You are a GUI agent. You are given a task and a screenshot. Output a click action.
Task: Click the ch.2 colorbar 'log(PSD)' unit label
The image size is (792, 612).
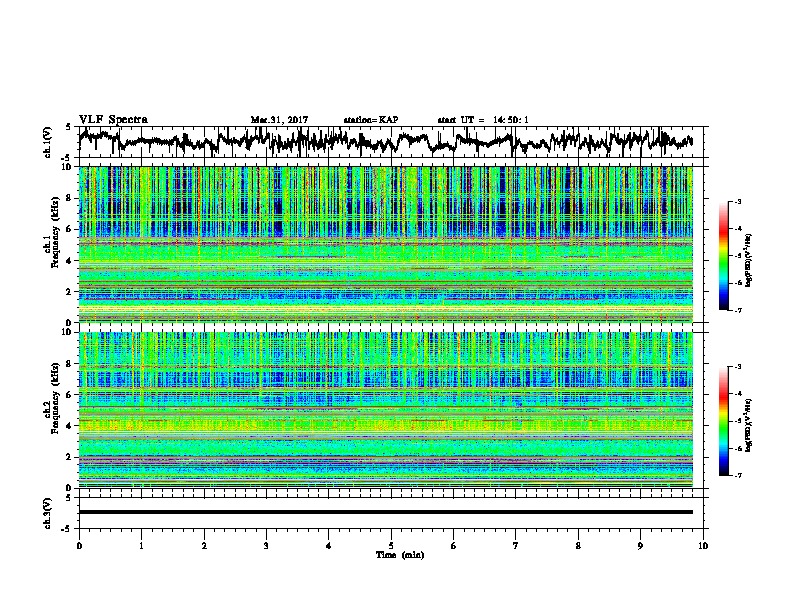(x=749, y=426)
